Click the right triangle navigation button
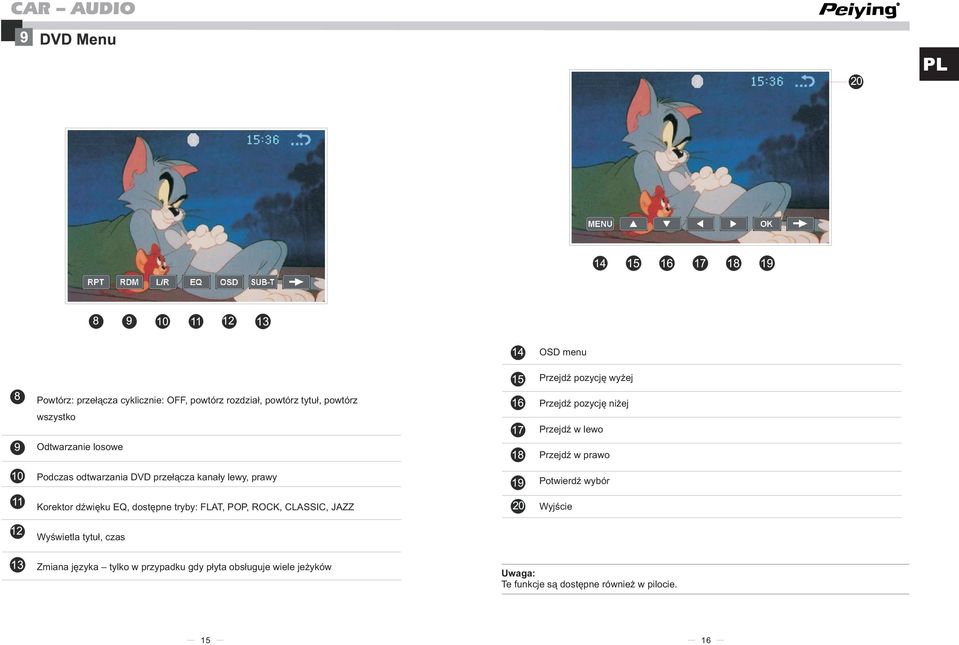Image resolution: width=959 pixels, height=645 pixels. [x=733, y=224]
